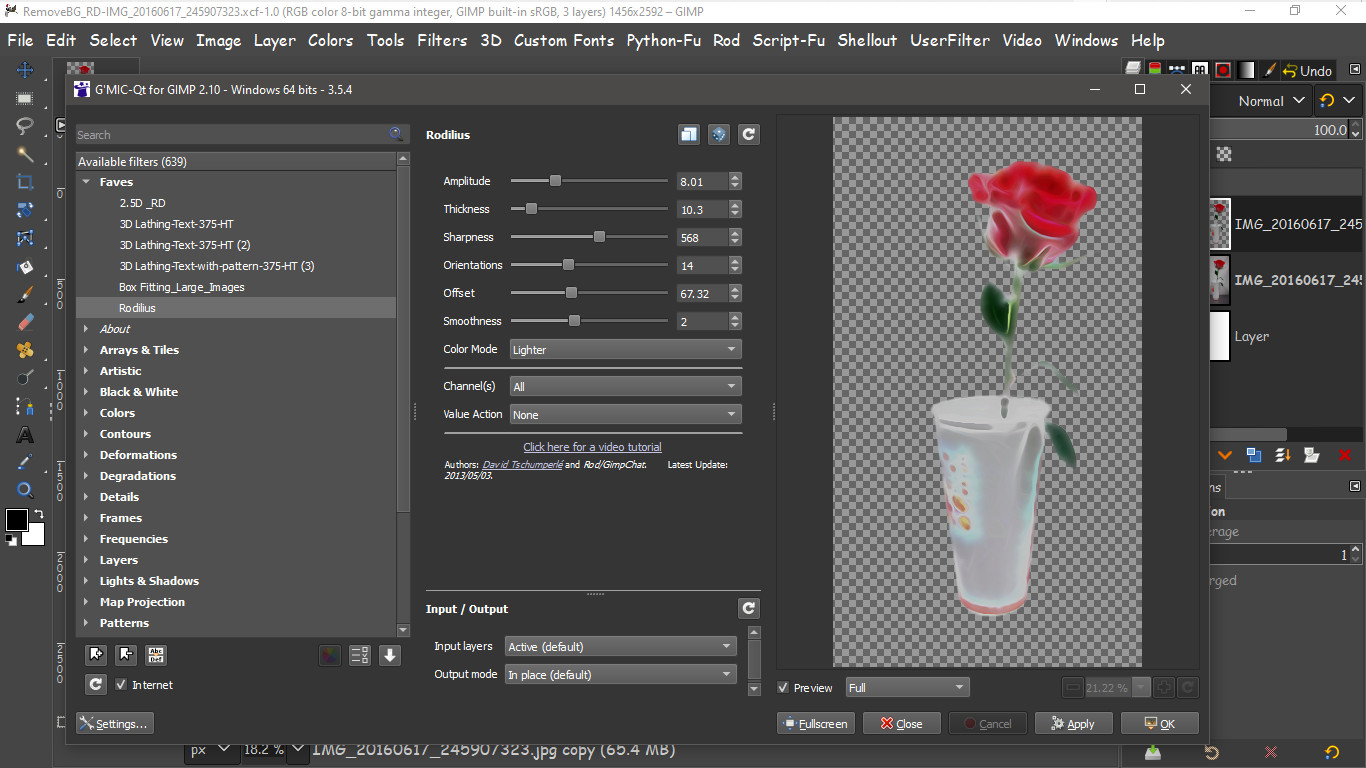Click the Sharpness slider

coord(599,237)
